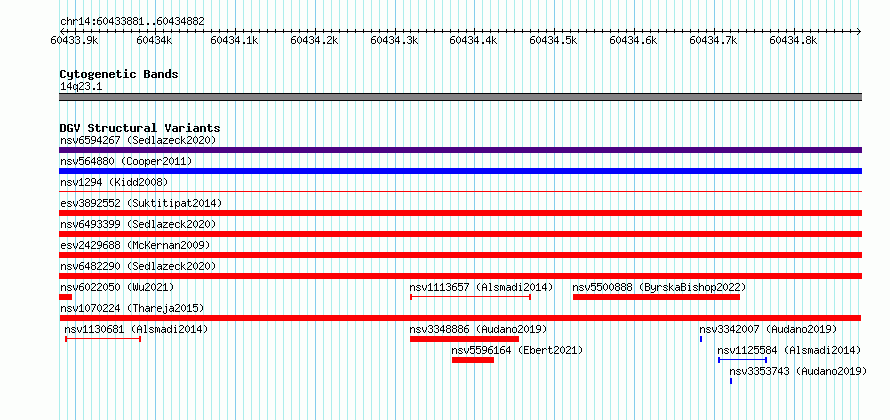The width and height of the screenshot is (890, 420).
Task: Click the chr14:60433881..60434882 region label
Action: (132, 22)
